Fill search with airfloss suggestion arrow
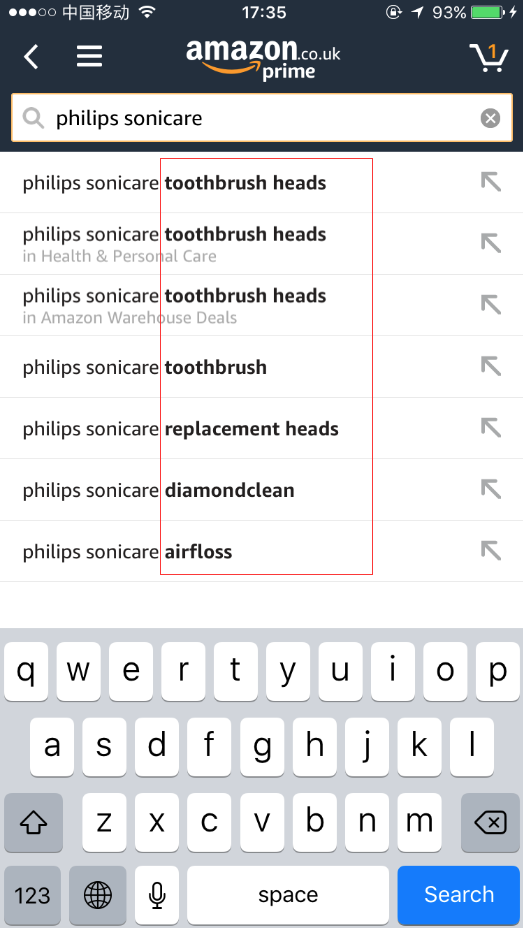Viewport: 523px width, 928px height. click(x=490, y=550)
